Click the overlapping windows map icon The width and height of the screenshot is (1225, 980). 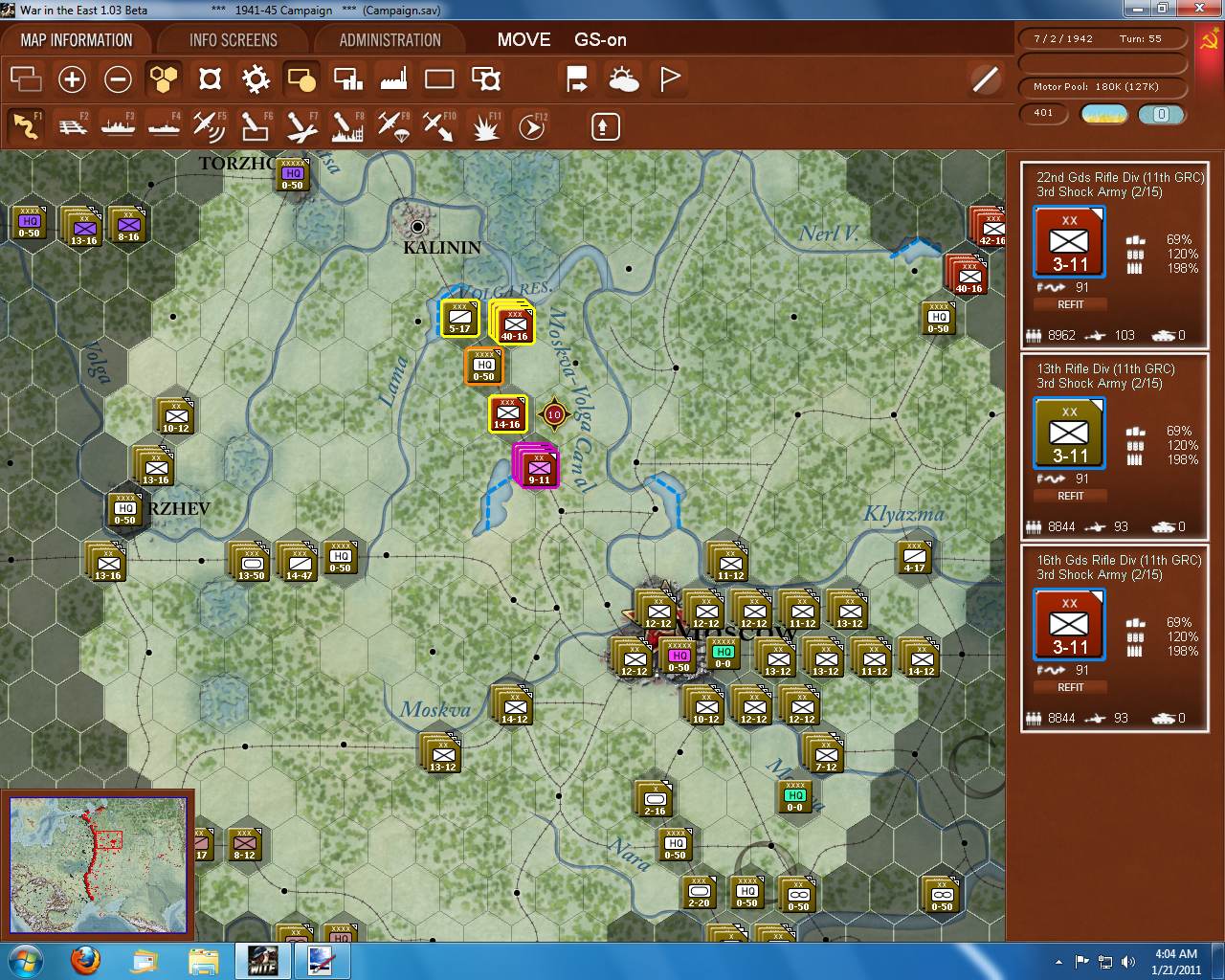click(x=26, y=78)
